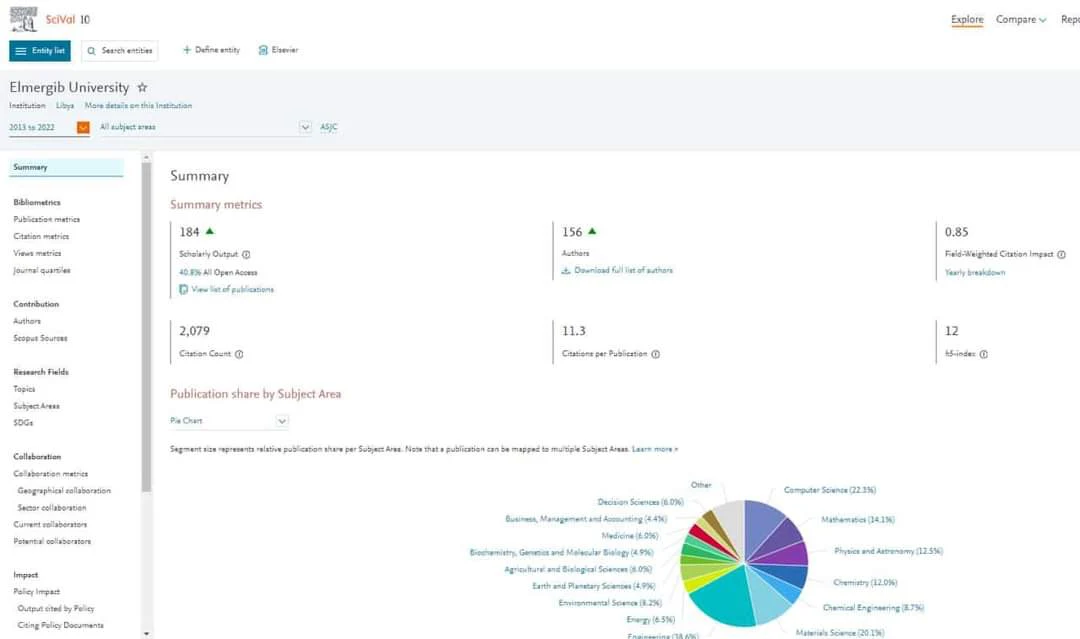Click the Agricultural and Biological Sciences label
This screenshot has height=639, width=1080.
pos(578,569)
